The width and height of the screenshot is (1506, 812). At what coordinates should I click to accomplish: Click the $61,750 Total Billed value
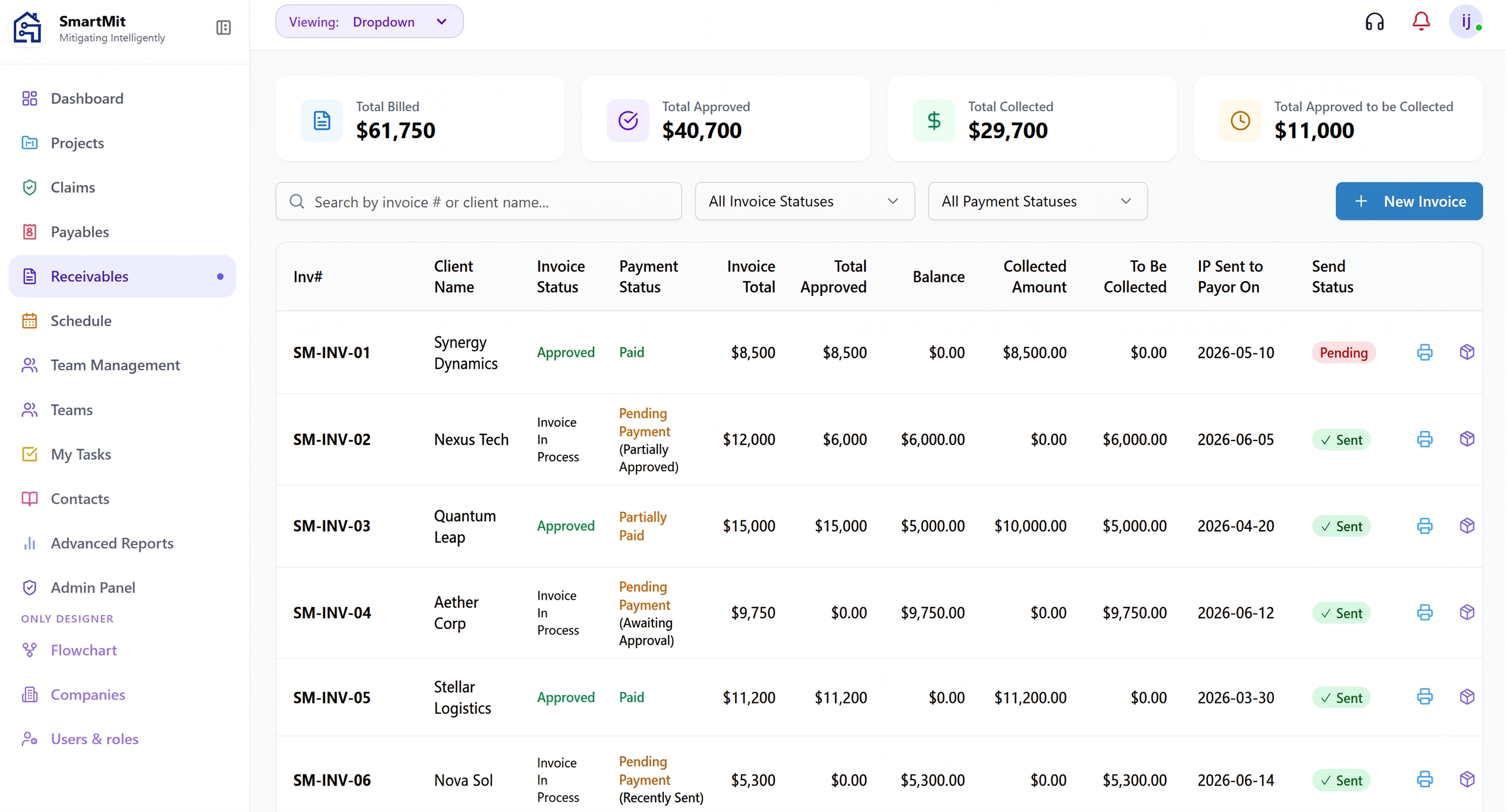(x=396, y=130)
